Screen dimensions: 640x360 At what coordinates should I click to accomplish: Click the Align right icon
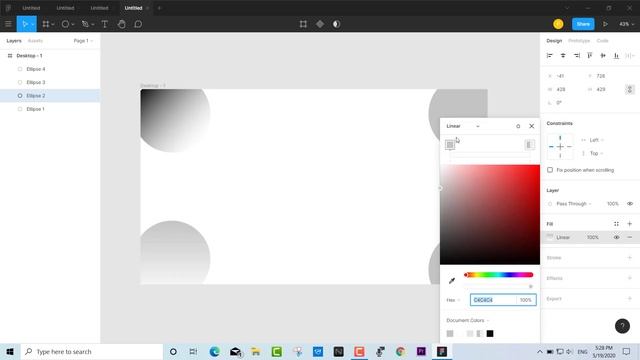[576, 56]
